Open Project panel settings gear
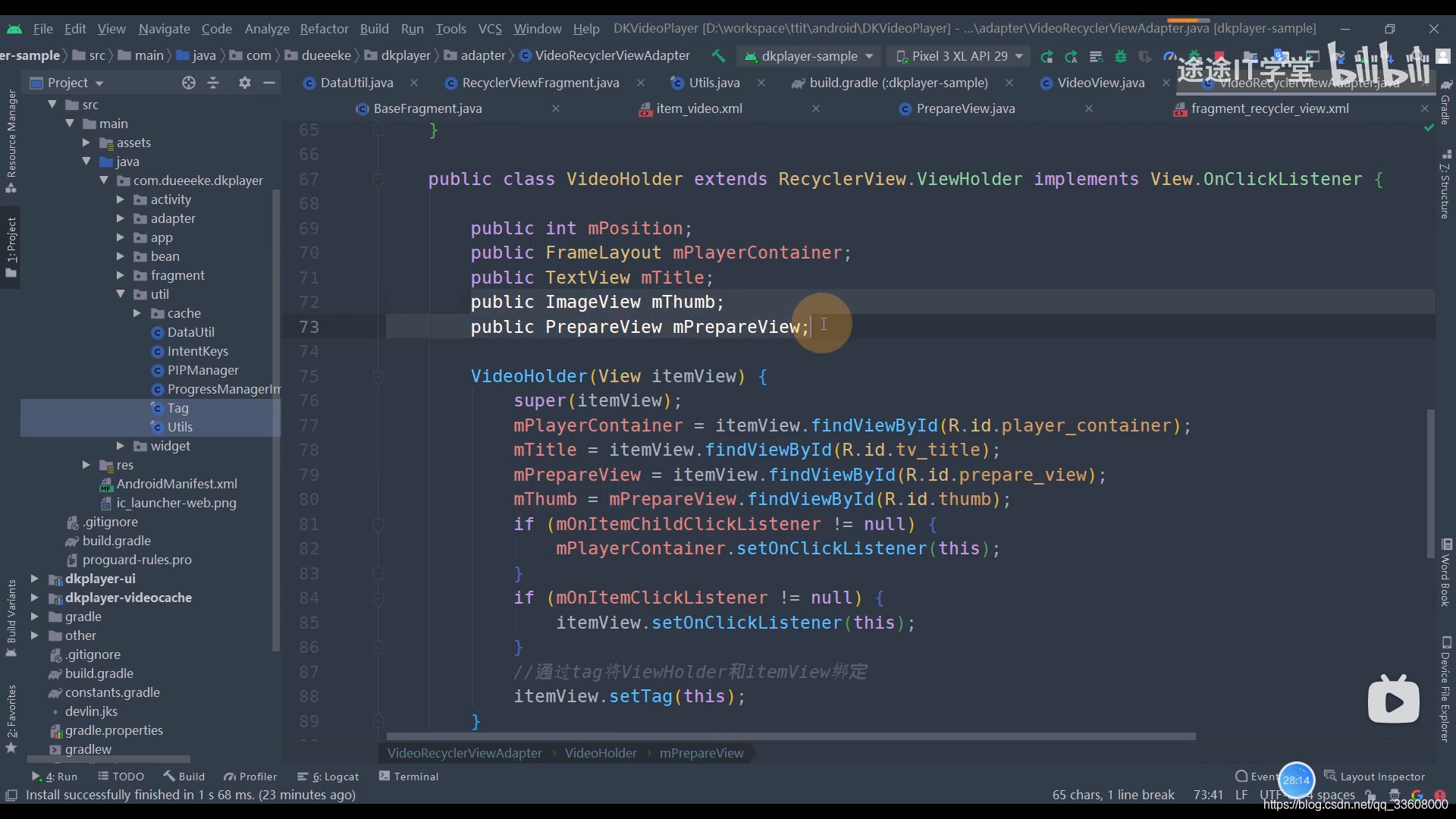 (244, 83)
